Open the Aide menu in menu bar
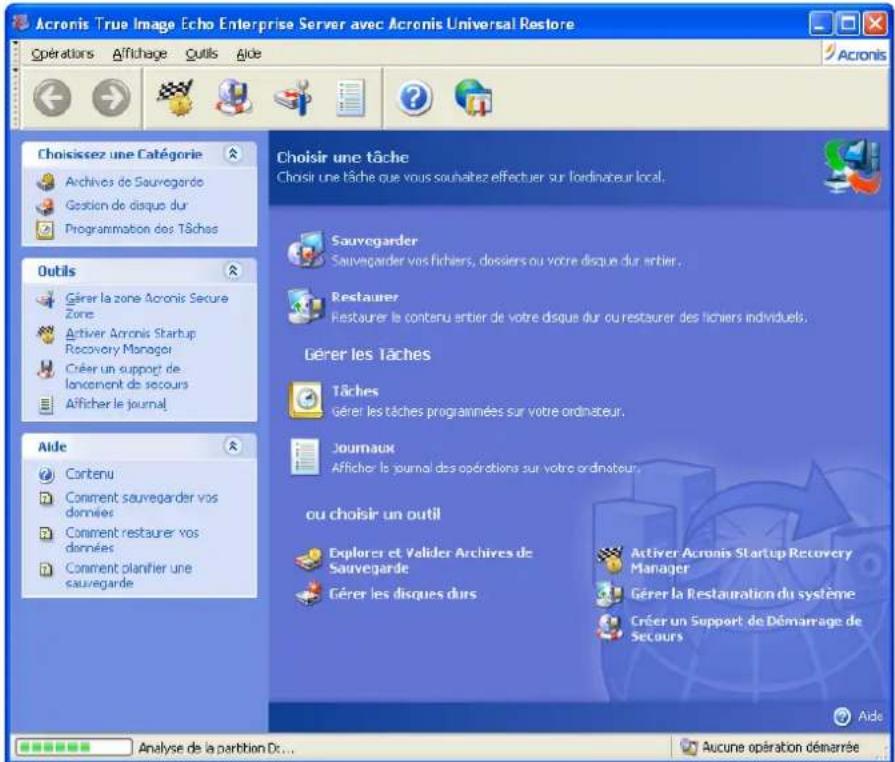The image size is (895, 762). point(249,54)
